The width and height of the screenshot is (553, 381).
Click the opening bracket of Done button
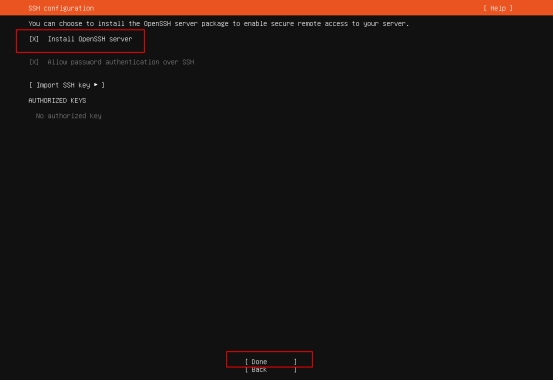(x=247, y=362)
